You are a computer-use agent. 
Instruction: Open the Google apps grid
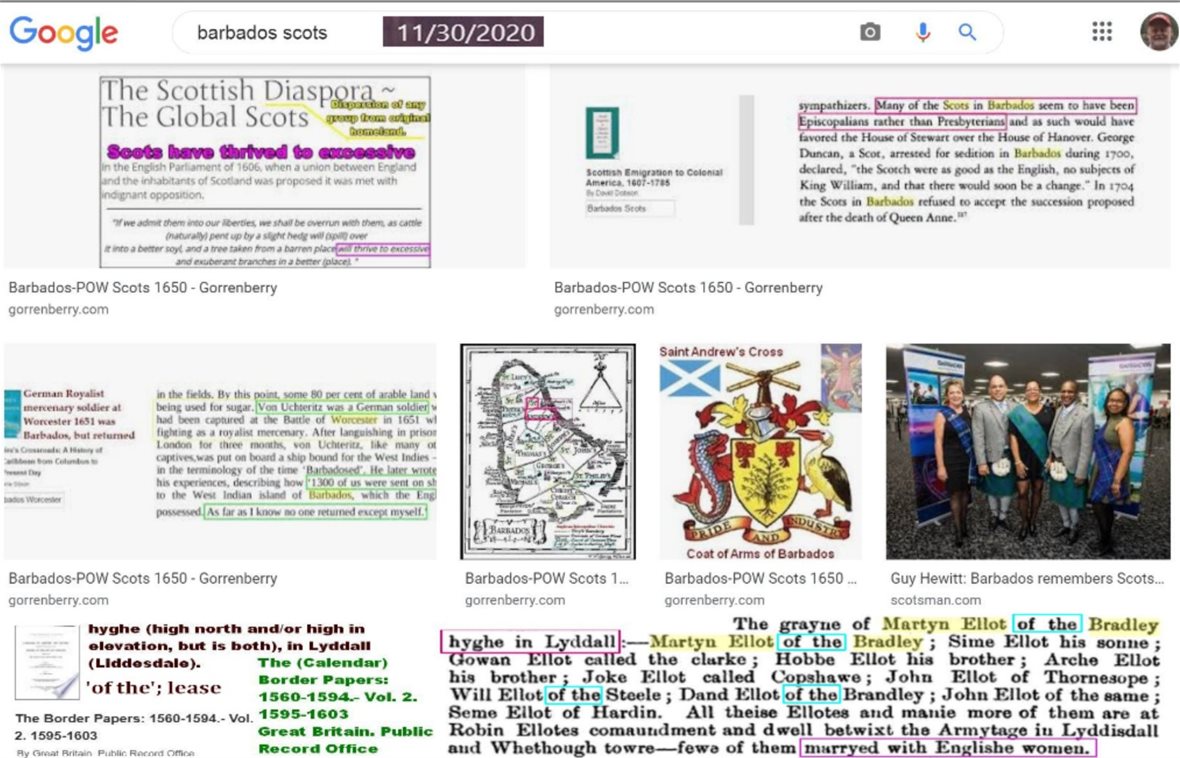pyautogui.click(x=1102, y=32)
